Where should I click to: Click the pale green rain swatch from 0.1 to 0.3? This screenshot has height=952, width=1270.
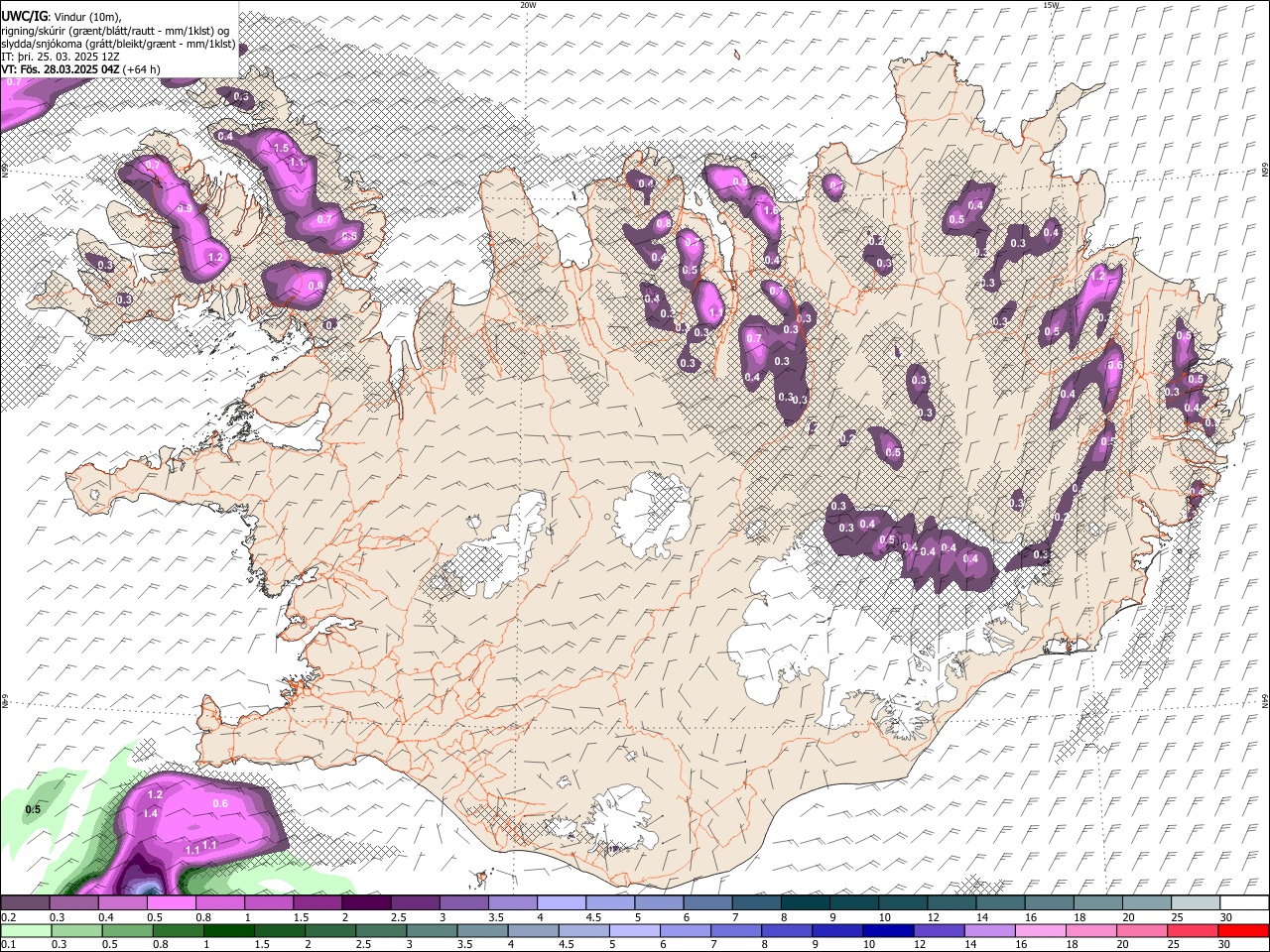click(x=27, y=930)
